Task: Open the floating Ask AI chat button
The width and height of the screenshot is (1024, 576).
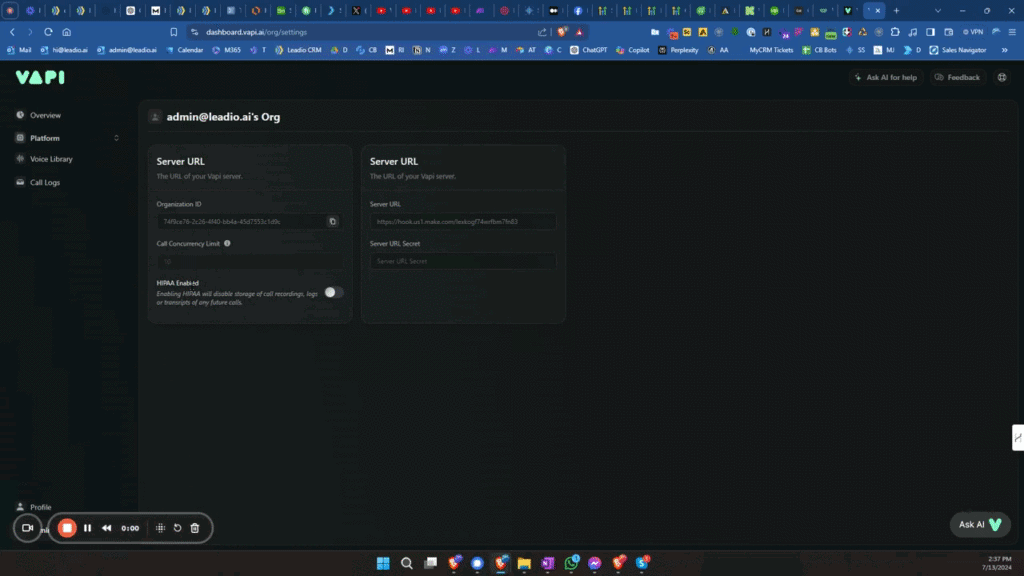Action: [979, 524]
